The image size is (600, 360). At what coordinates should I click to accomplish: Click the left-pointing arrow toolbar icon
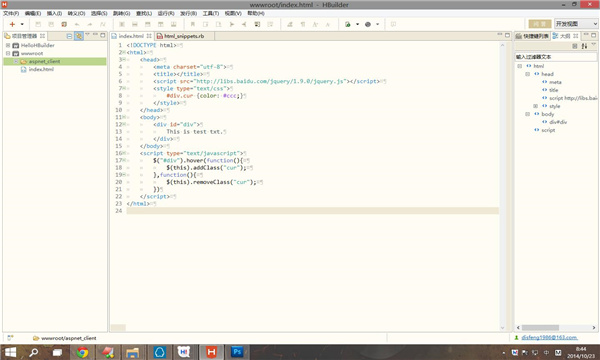244,24
